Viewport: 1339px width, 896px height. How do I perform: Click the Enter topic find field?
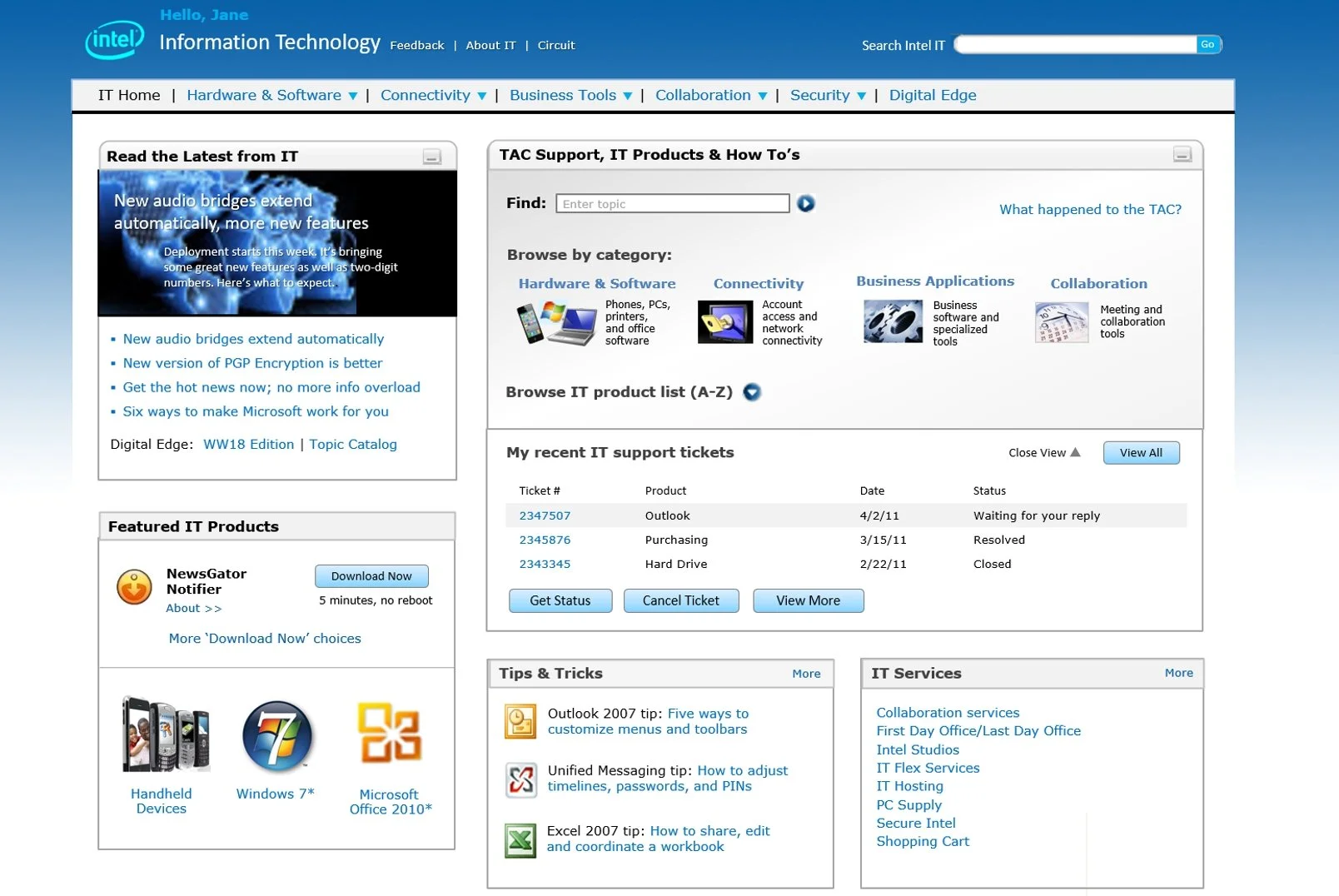[673, 203]
